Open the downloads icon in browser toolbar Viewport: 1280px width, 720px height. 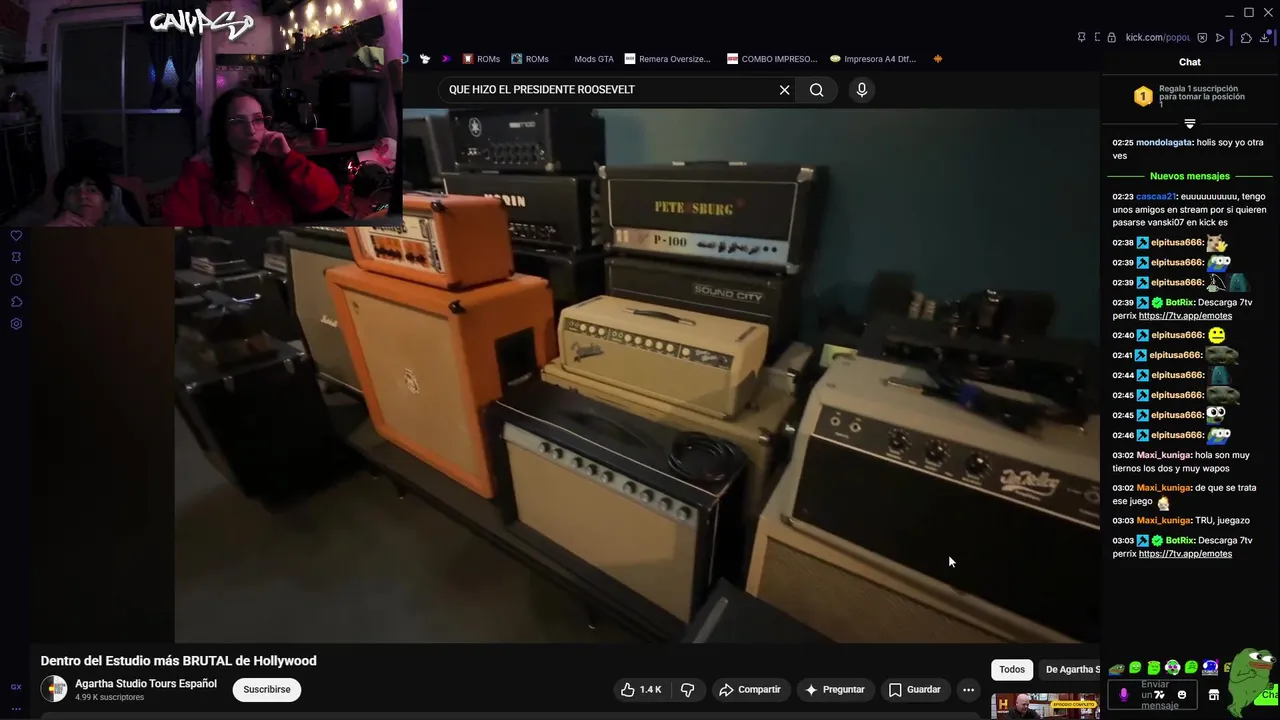(x=1265, y=38)
